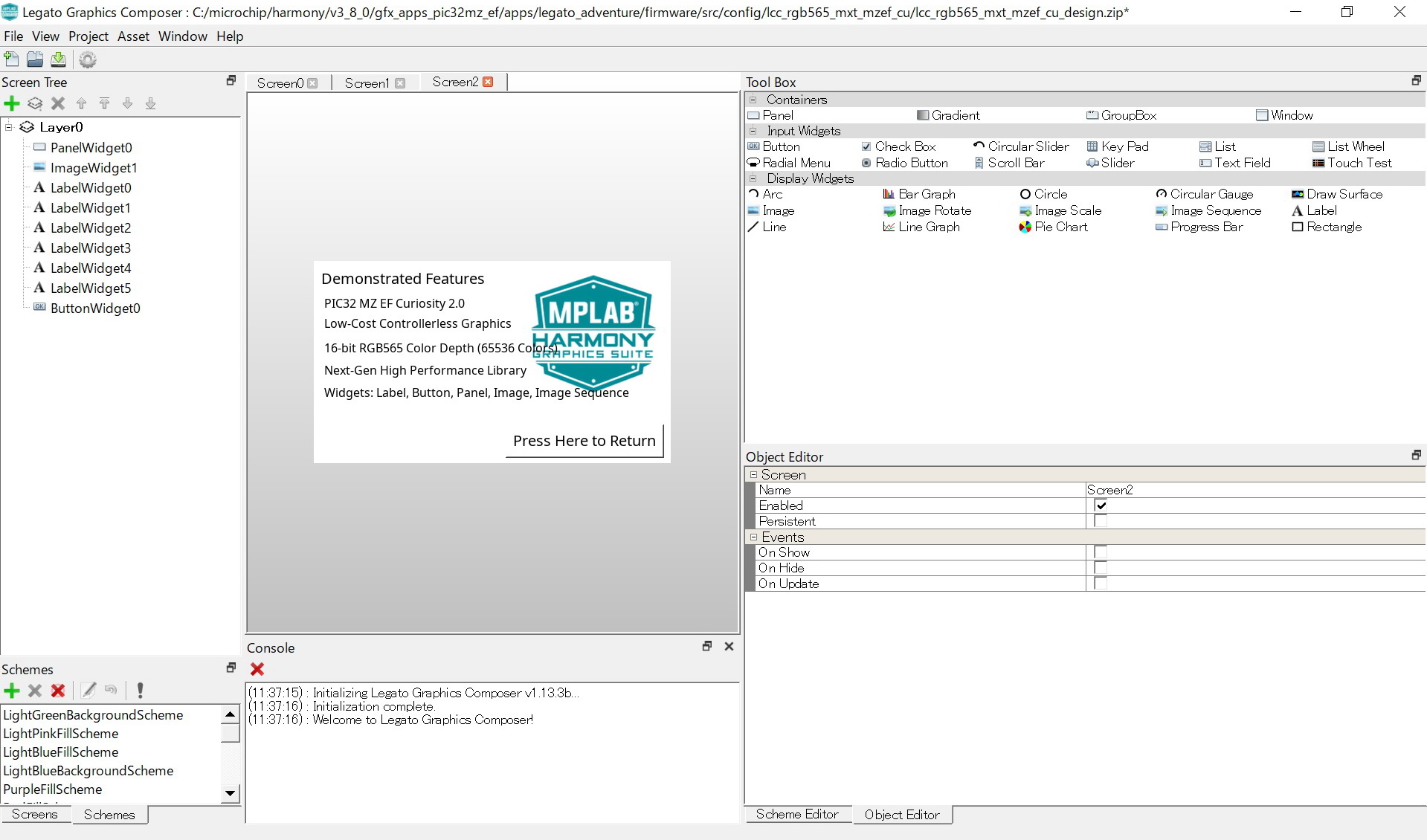Click the barred down-arrow icon in Screen Tree
This screenshot has height=840, width=1427.
click(151, 103)
